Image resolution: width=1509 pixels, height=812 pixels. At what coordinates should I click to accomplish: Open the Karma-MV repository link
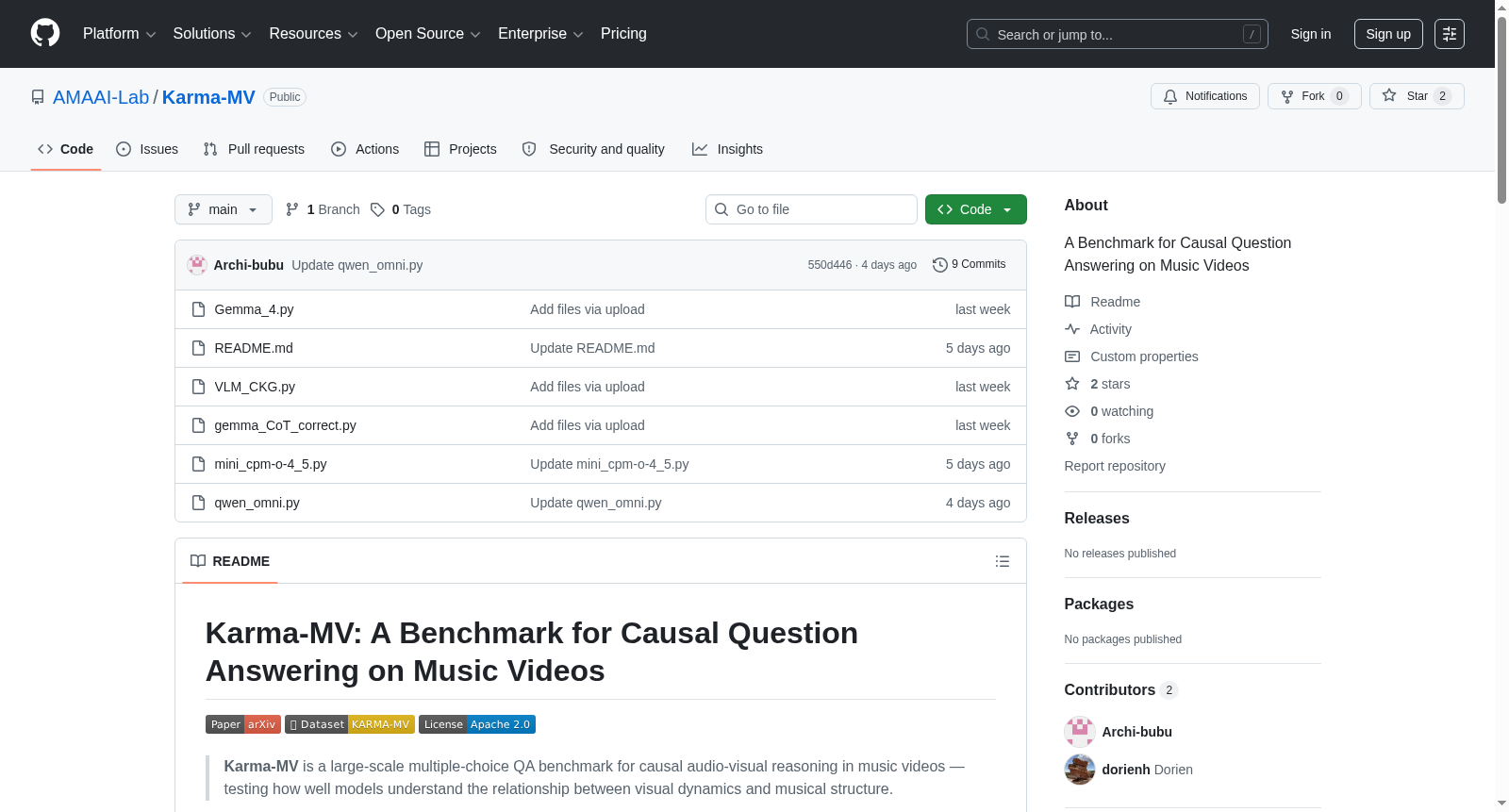coord(208,97)
